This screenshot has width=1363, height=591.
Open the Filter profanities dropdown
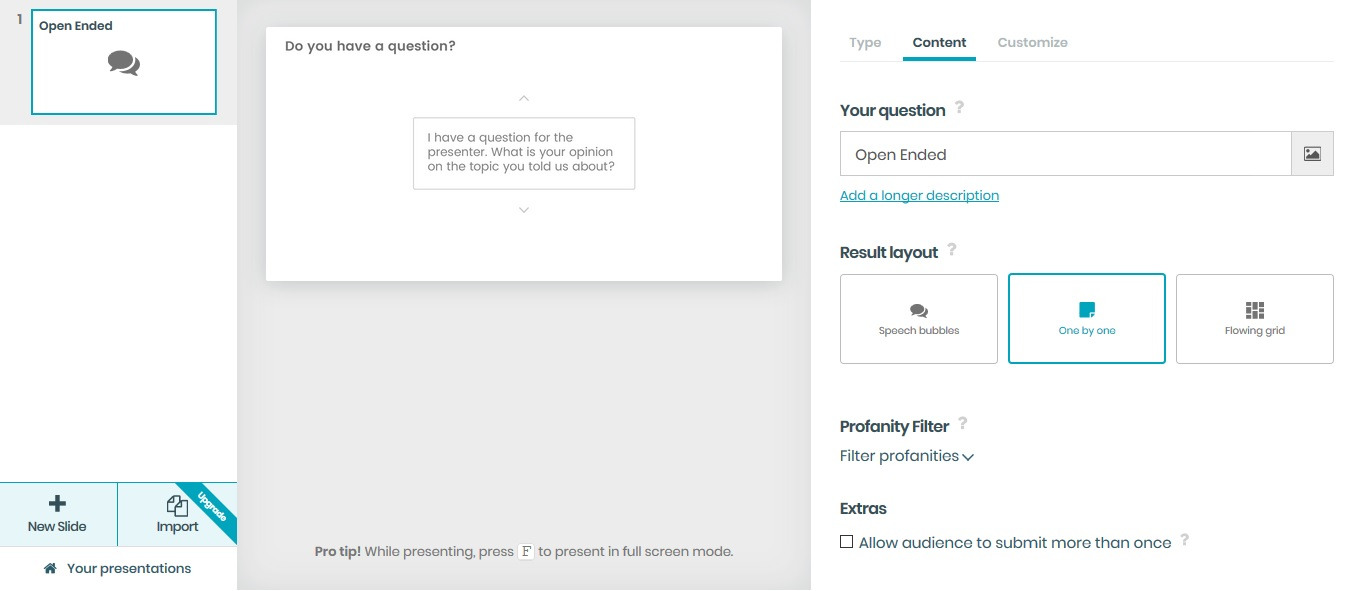pos(906,456)
